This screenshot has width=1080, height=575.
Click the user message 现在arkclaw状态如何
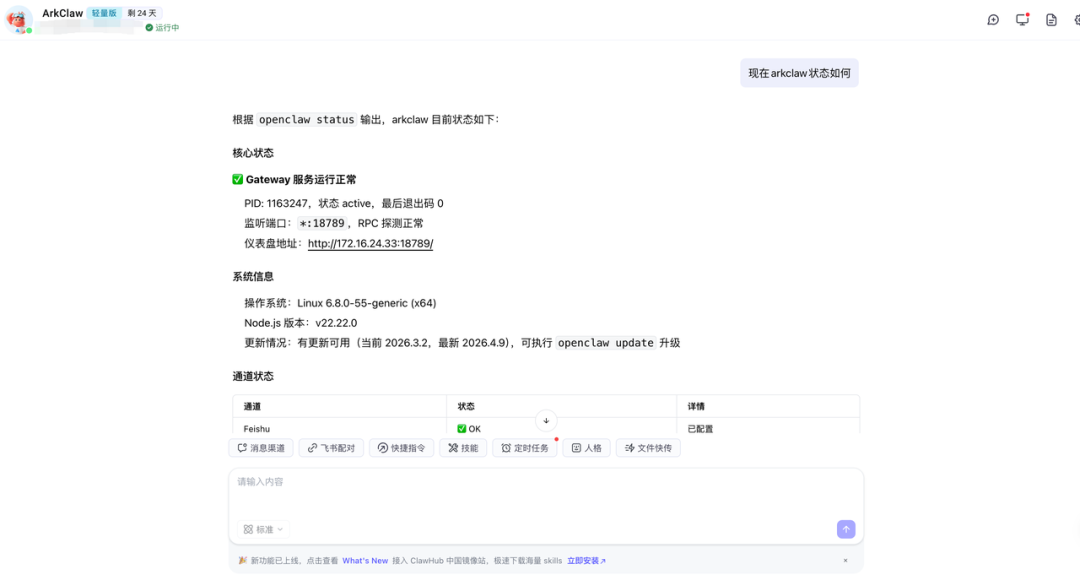click(x=800, y=73)
